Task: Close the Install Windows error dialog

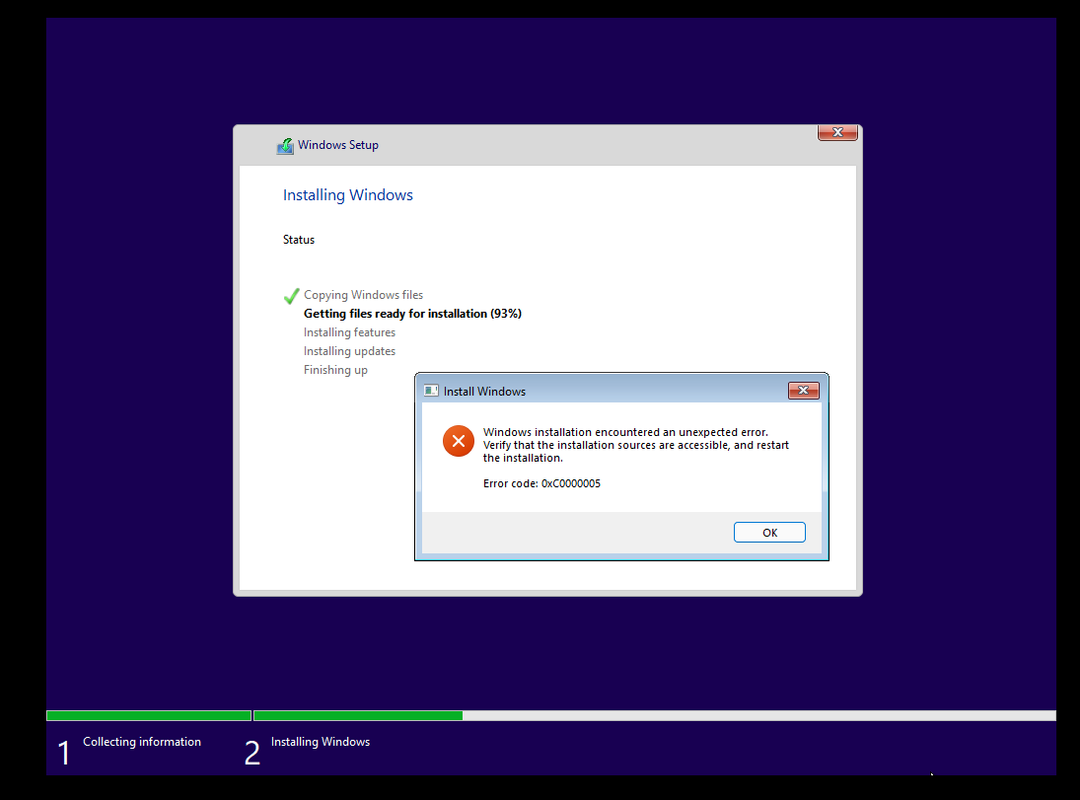Action: pyautogui.click(x=803, y=391)
